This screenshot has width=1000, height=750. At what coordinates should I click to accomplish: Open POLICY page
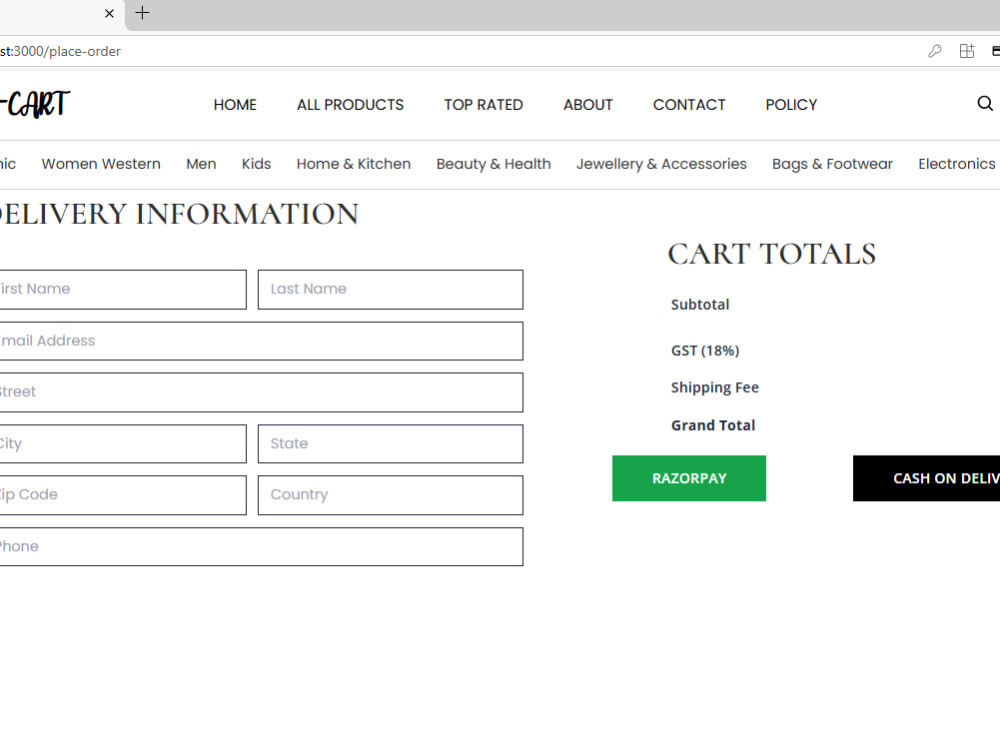point(791,105)
